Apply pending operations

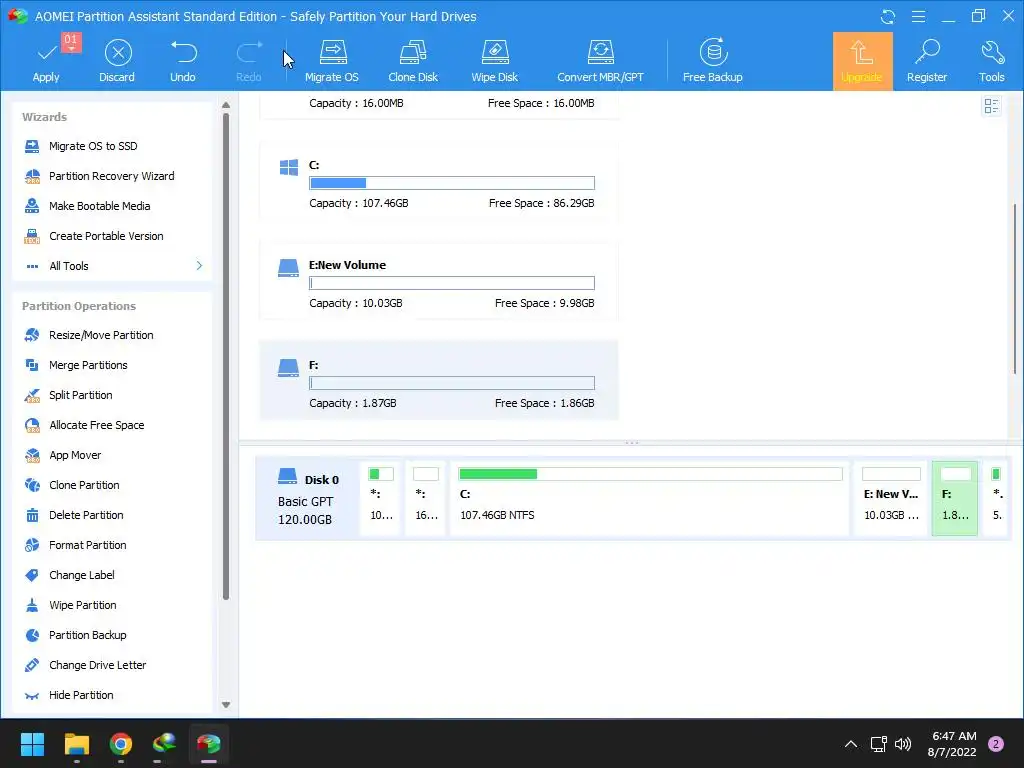point(46,61)
